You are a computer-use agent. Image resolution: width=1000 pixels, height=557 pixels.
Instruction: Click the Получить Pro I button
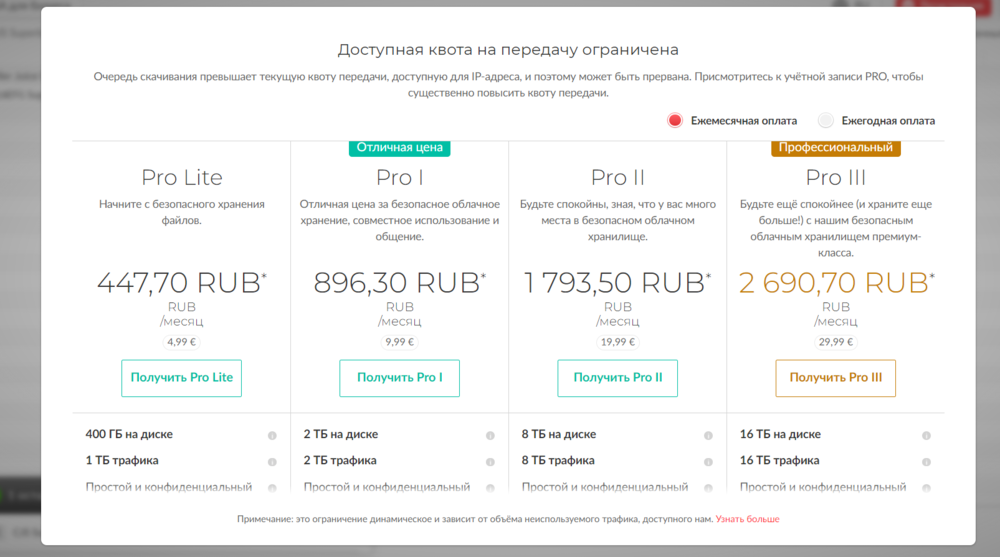(399, 378)
